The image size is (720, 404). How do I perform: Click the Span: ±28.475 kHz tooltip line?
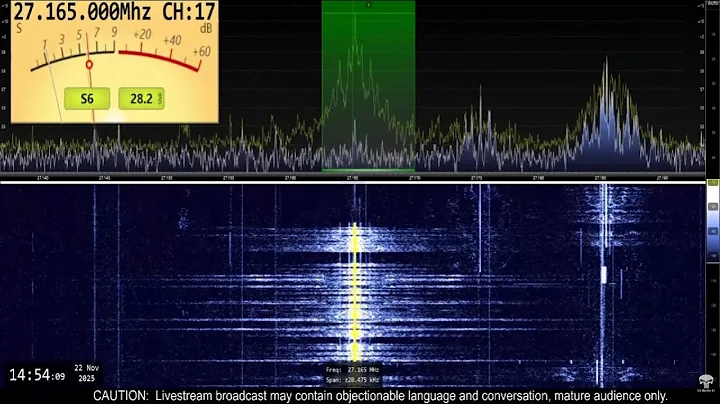(x=352, y=380)
